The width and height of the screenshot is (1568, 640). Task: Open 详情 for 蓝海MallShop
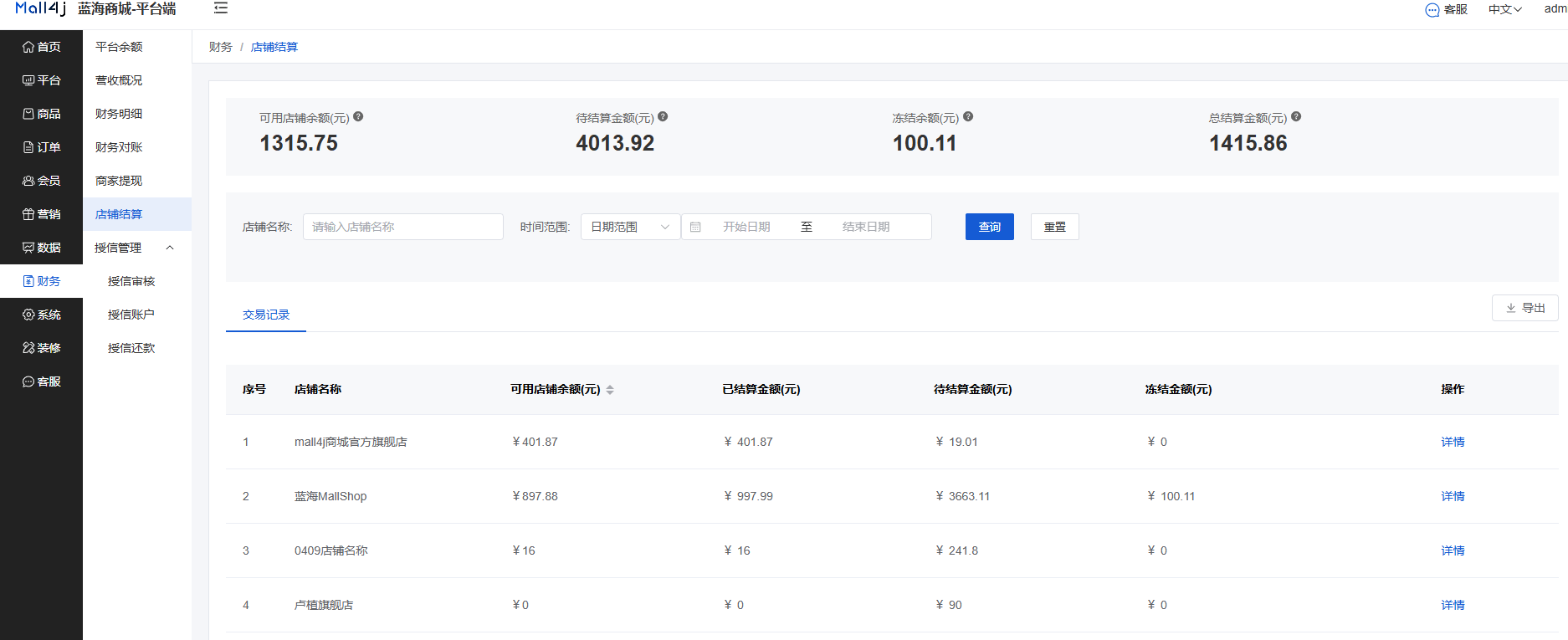tap(1453, 496)
